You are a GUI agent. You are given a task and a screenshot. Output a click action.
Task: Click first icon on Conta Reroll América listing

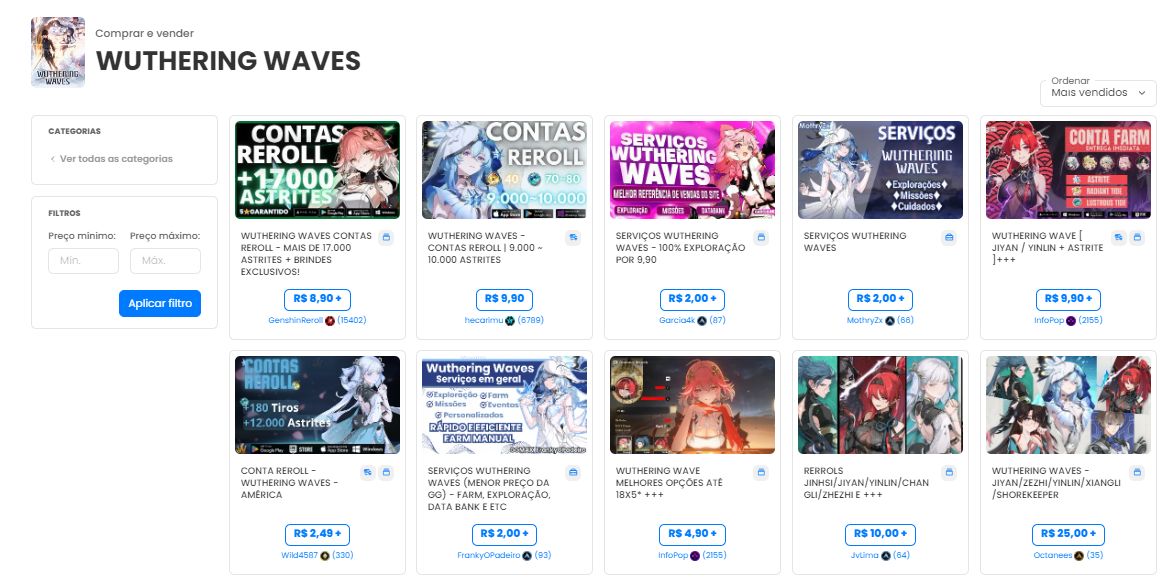[368, 473]
